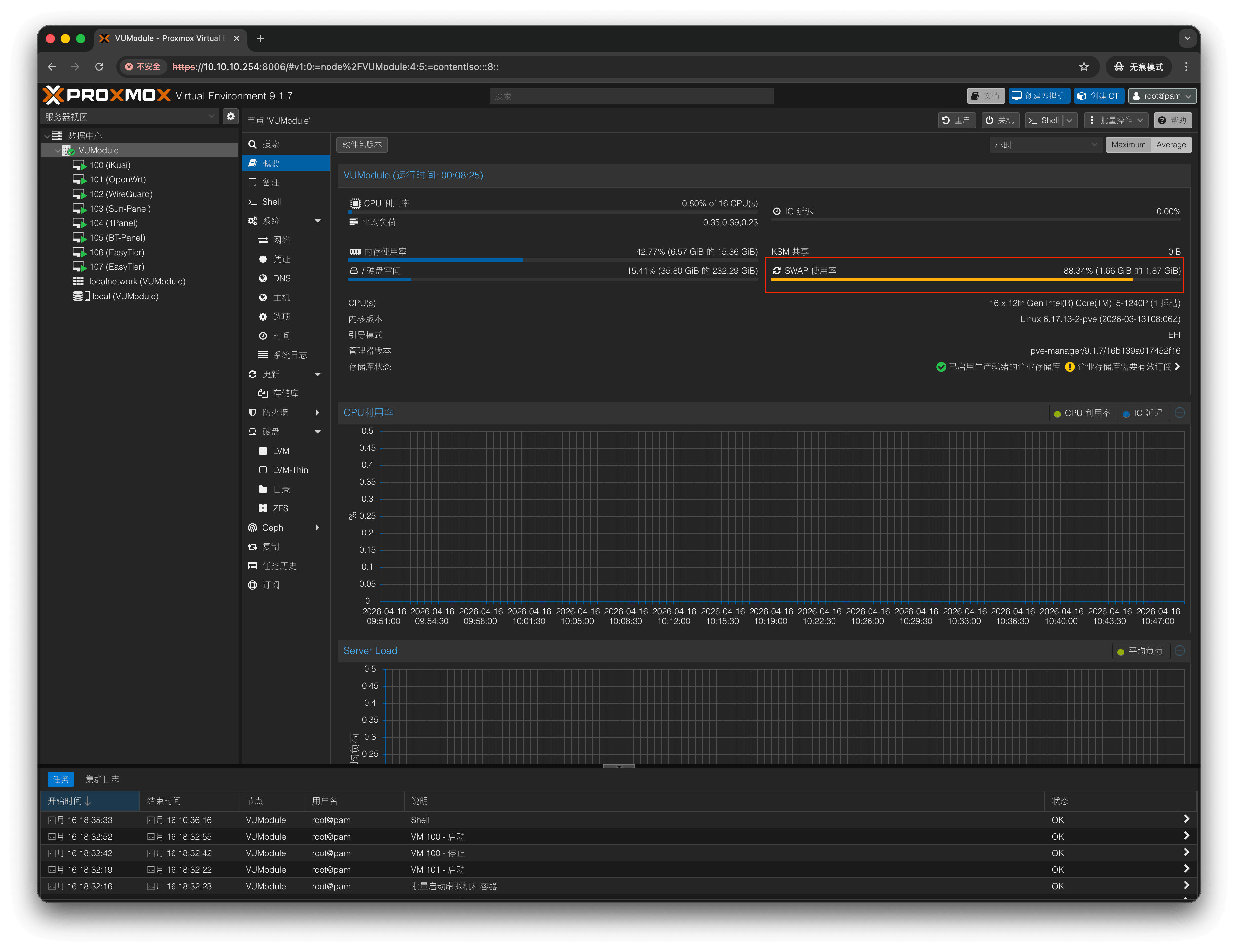Open the hour time range dropdown

(1045, 145)
